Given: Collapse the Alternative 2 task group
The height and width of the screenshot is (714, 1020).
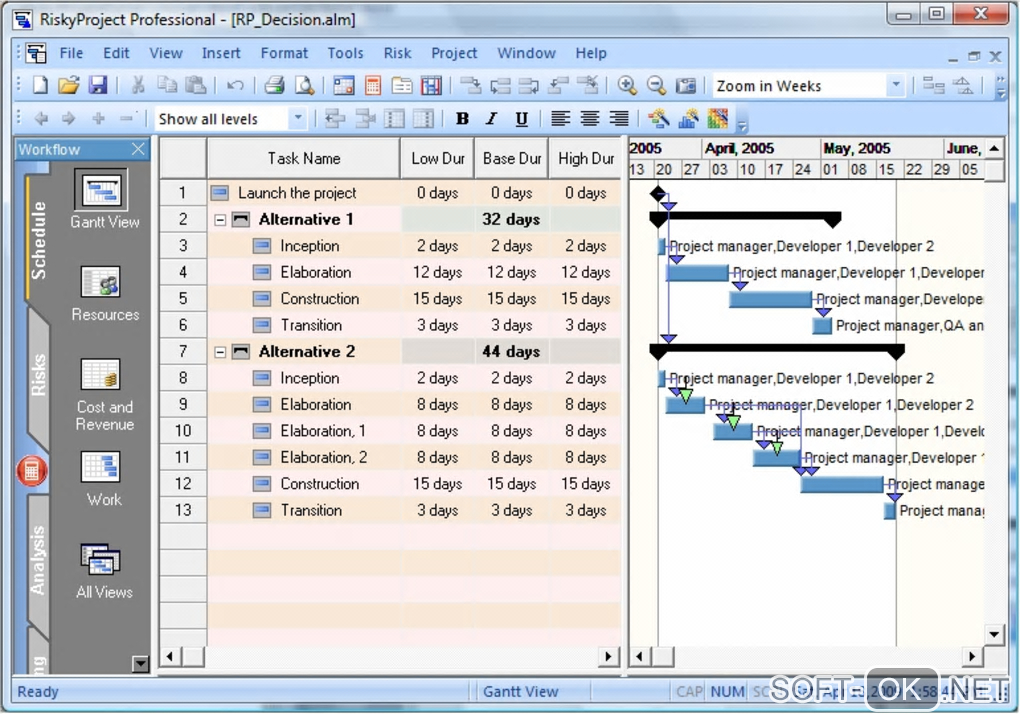Looking at the screenshot, I should (220, 352).
